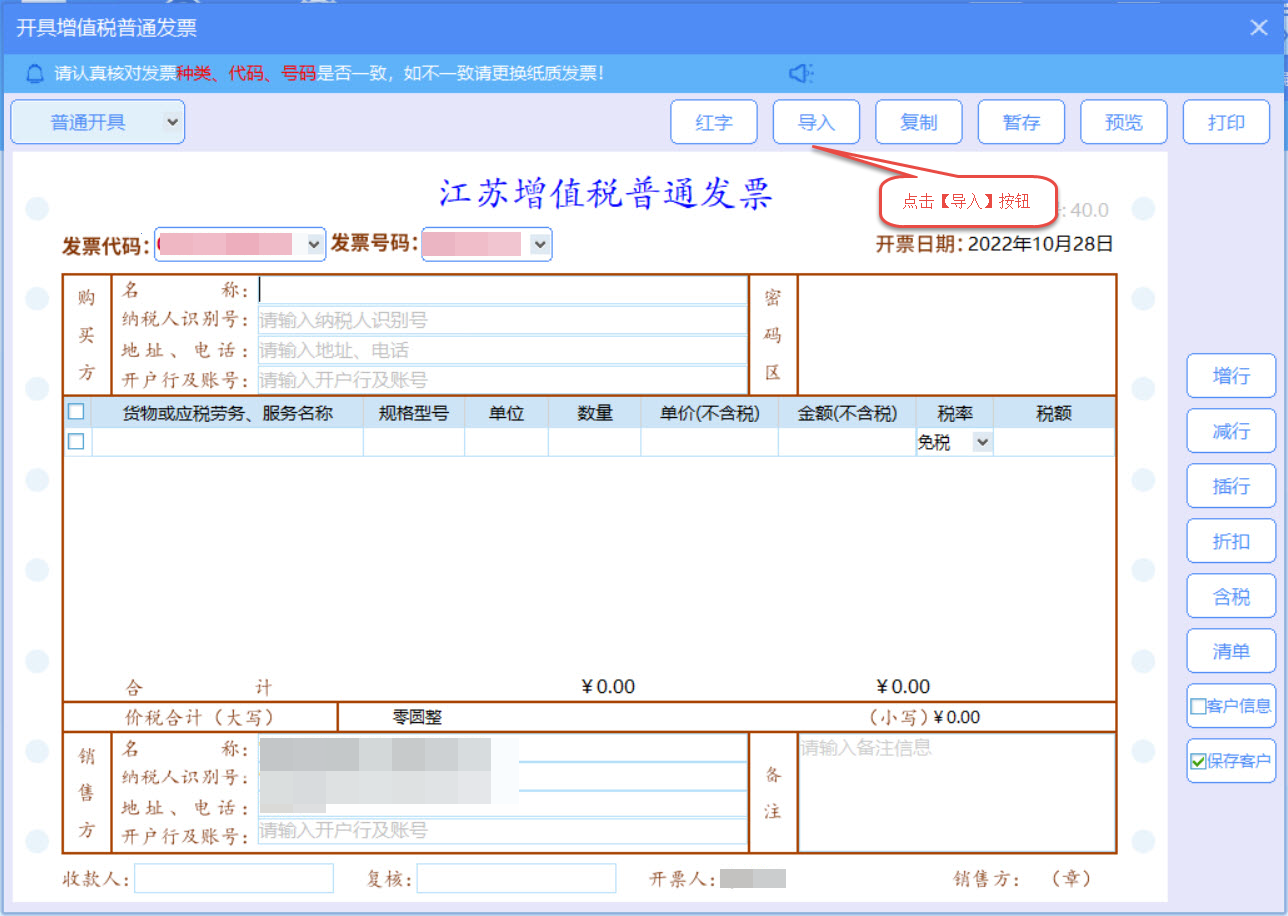Click the speaker sound icon
Screen dimensions: 1288x916
801,73
